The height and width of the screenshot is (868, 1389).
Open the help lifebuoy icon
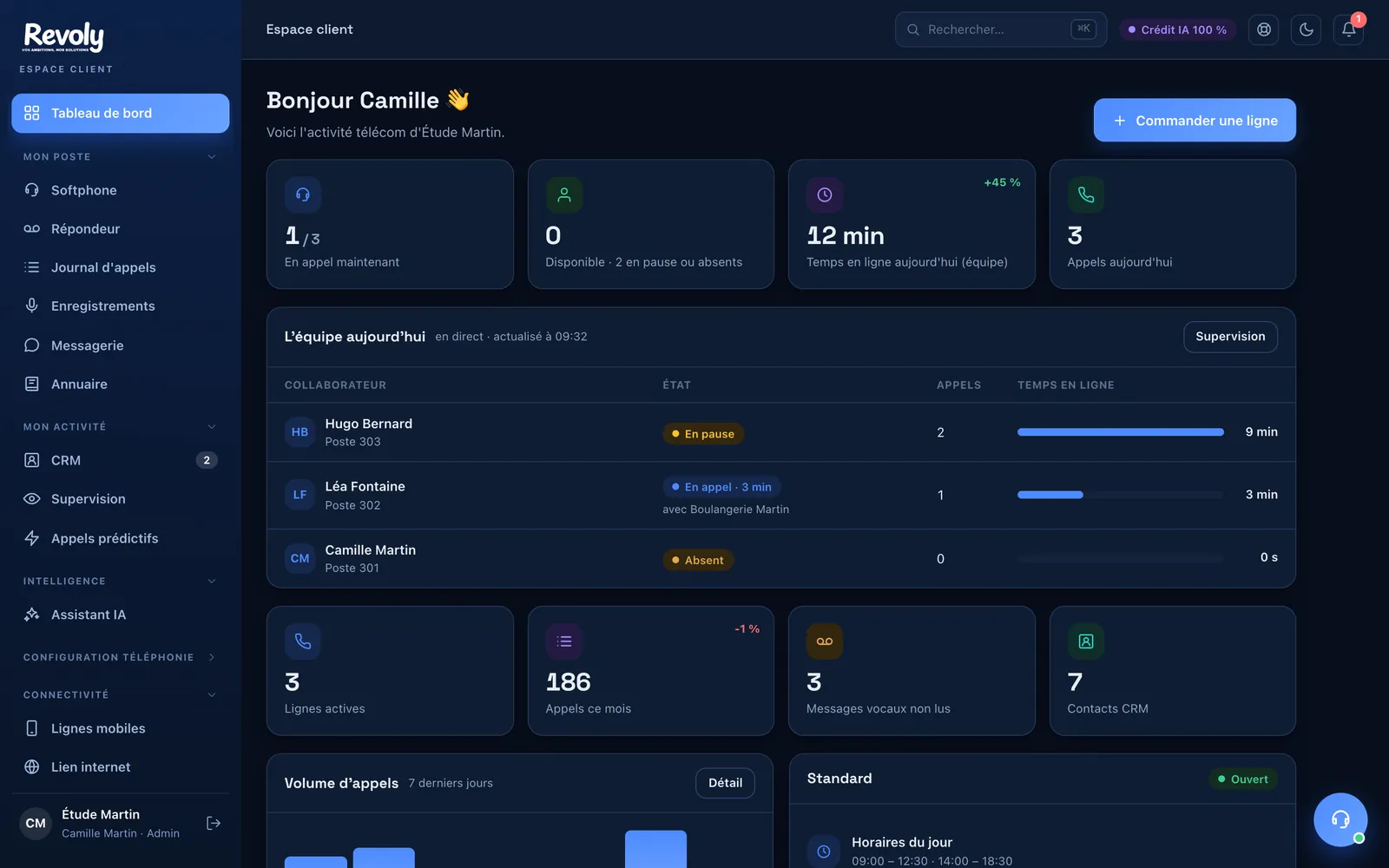[x=1264, y=30]
